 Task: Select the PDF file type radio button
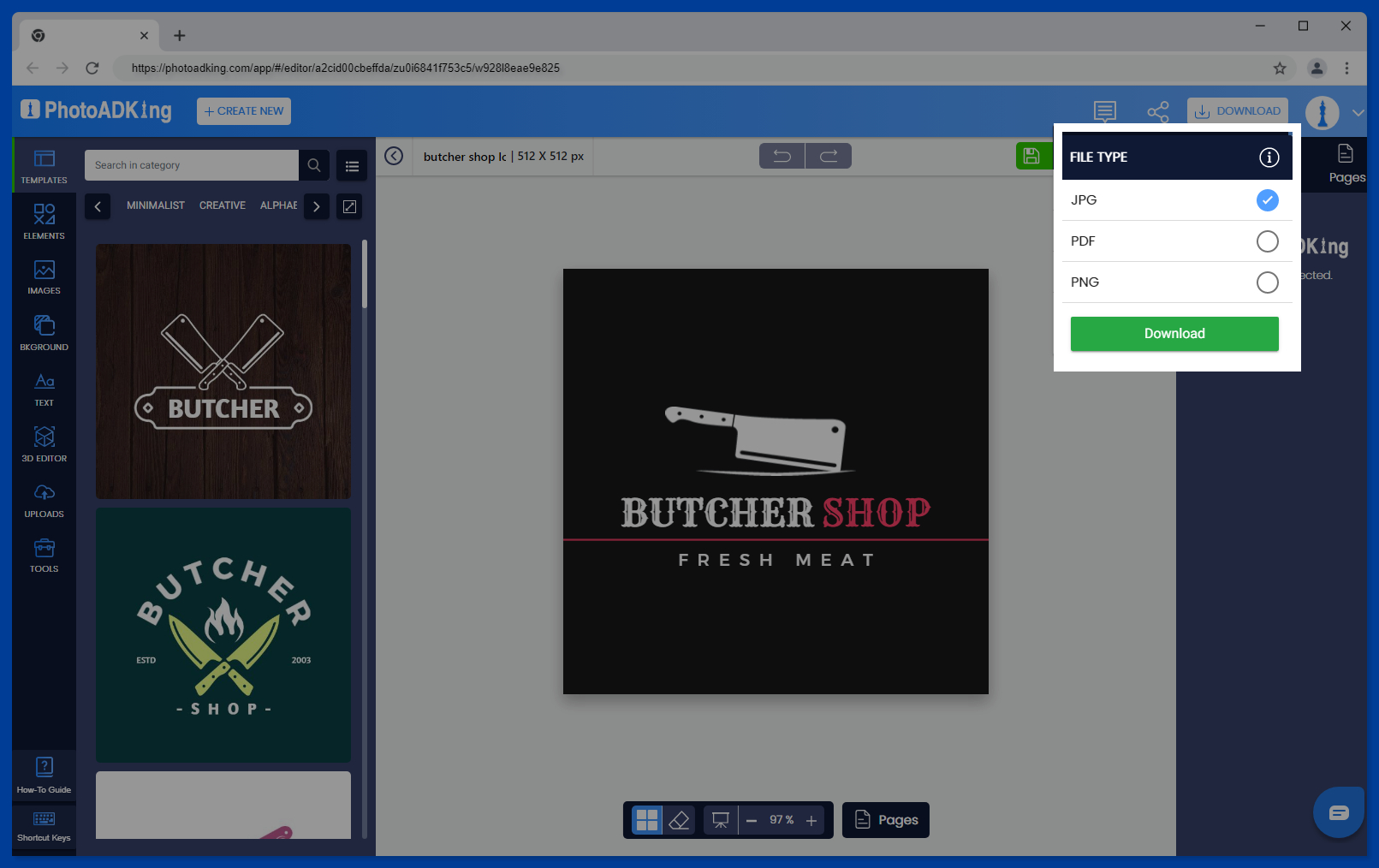click(1267, 241)
